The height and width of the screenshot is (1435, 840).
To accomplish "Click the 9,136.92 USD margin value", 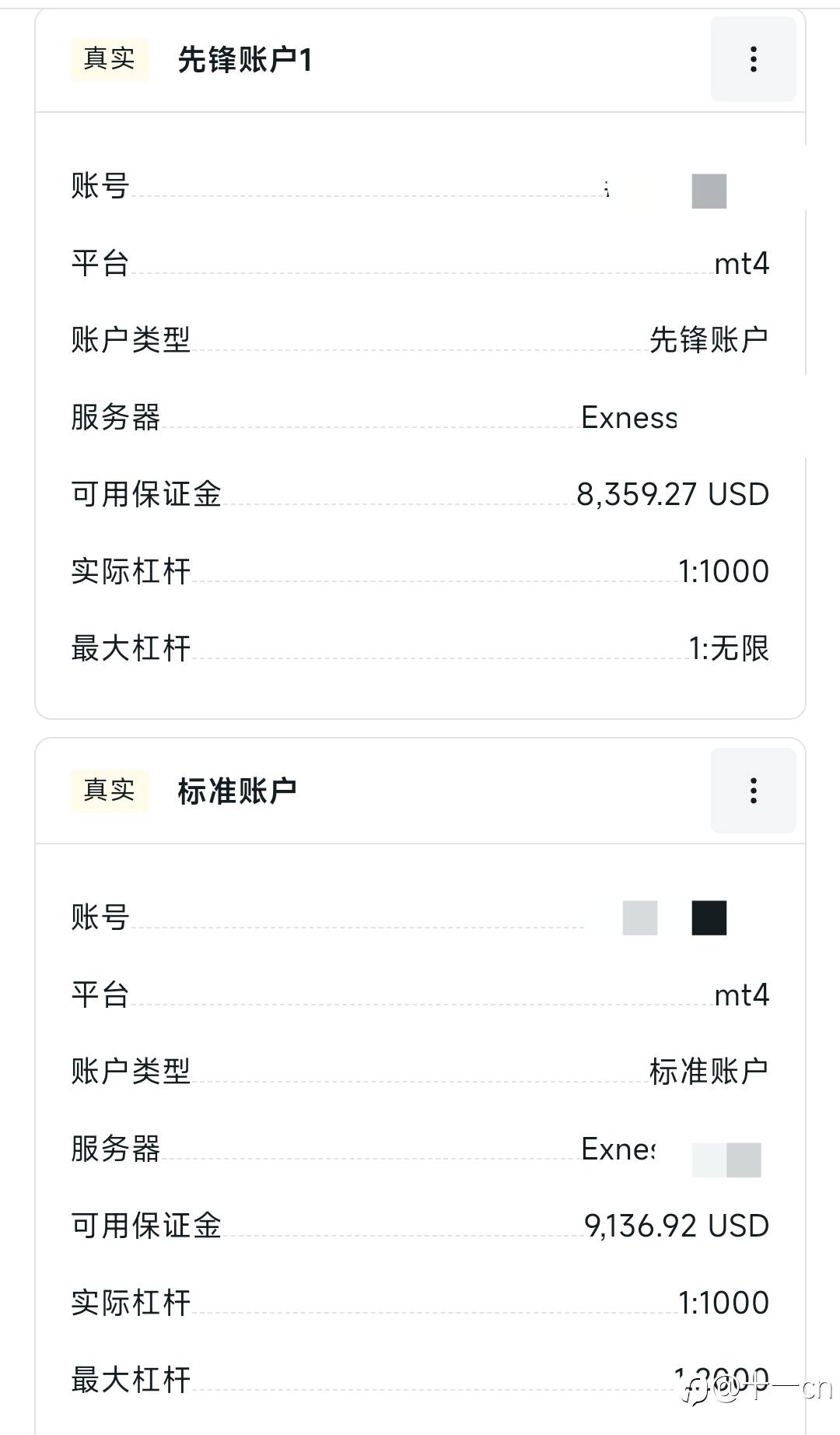I will pyautogui.click(x=676, y=1226).
